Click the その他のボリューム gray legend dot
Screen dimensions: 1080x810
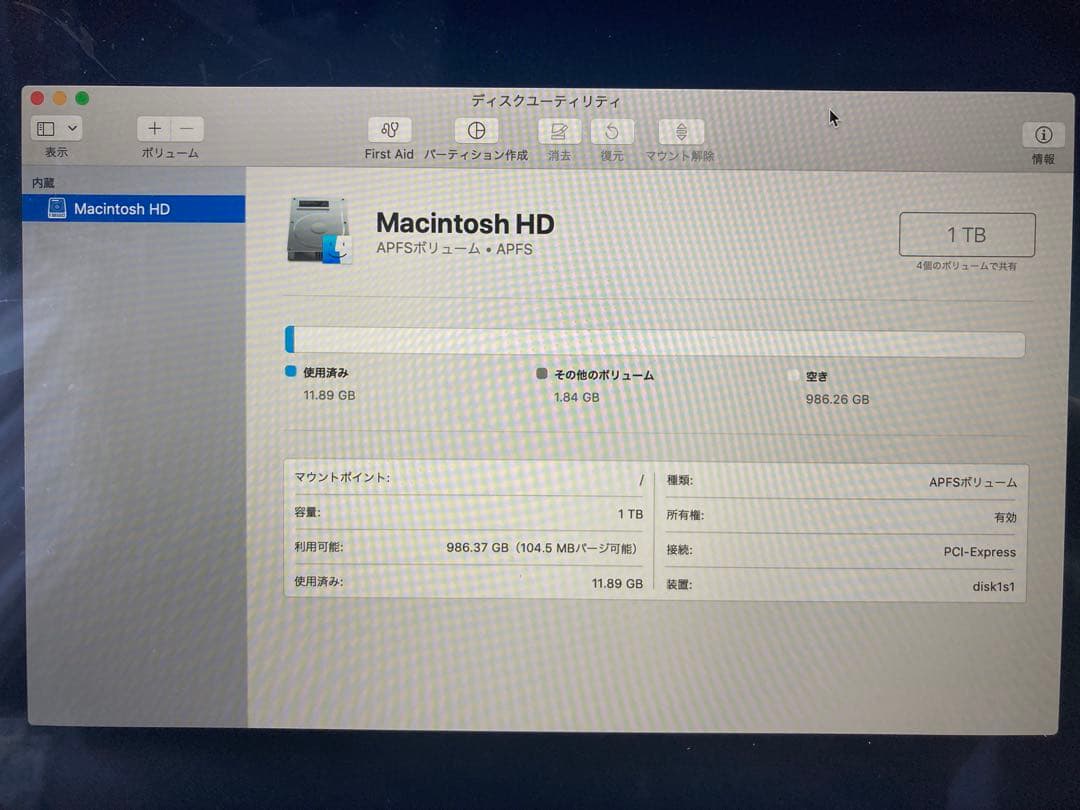click(x=541, y=374)
